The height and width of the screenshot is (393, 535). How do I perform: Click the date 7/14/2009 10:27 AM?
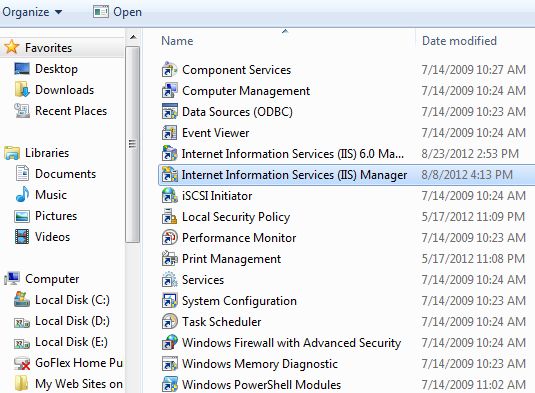pyautogui.click(x=474, y=70)
